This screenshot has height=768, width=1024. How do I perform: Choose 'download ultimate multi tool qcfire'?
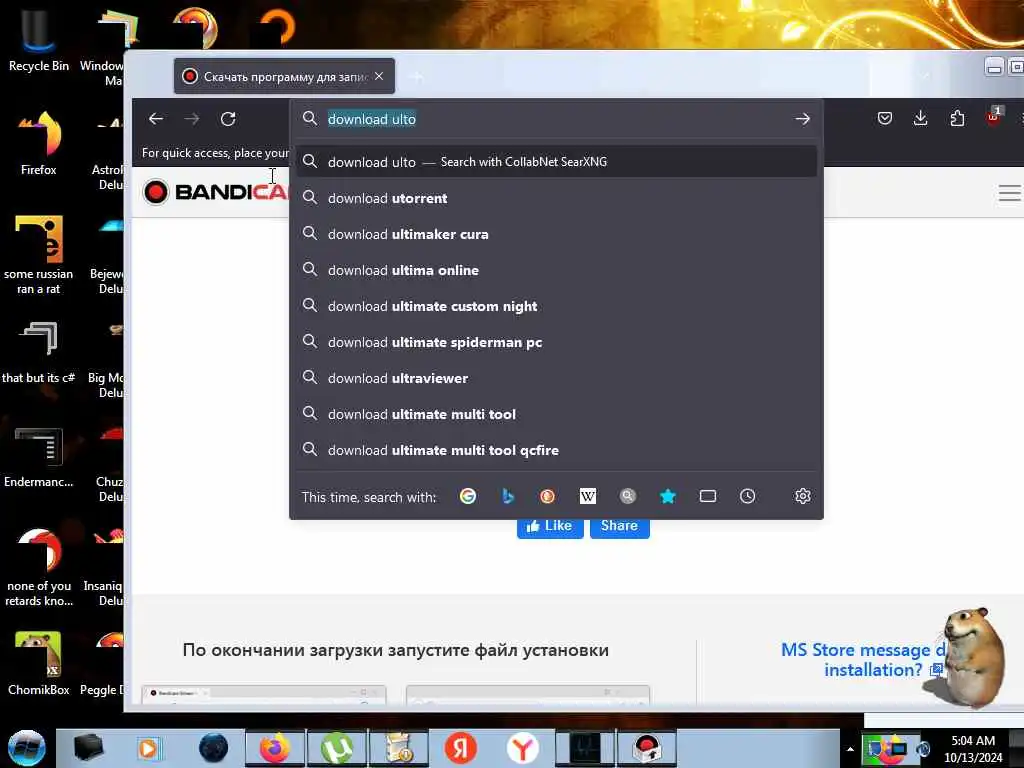[x=556, y=450]
